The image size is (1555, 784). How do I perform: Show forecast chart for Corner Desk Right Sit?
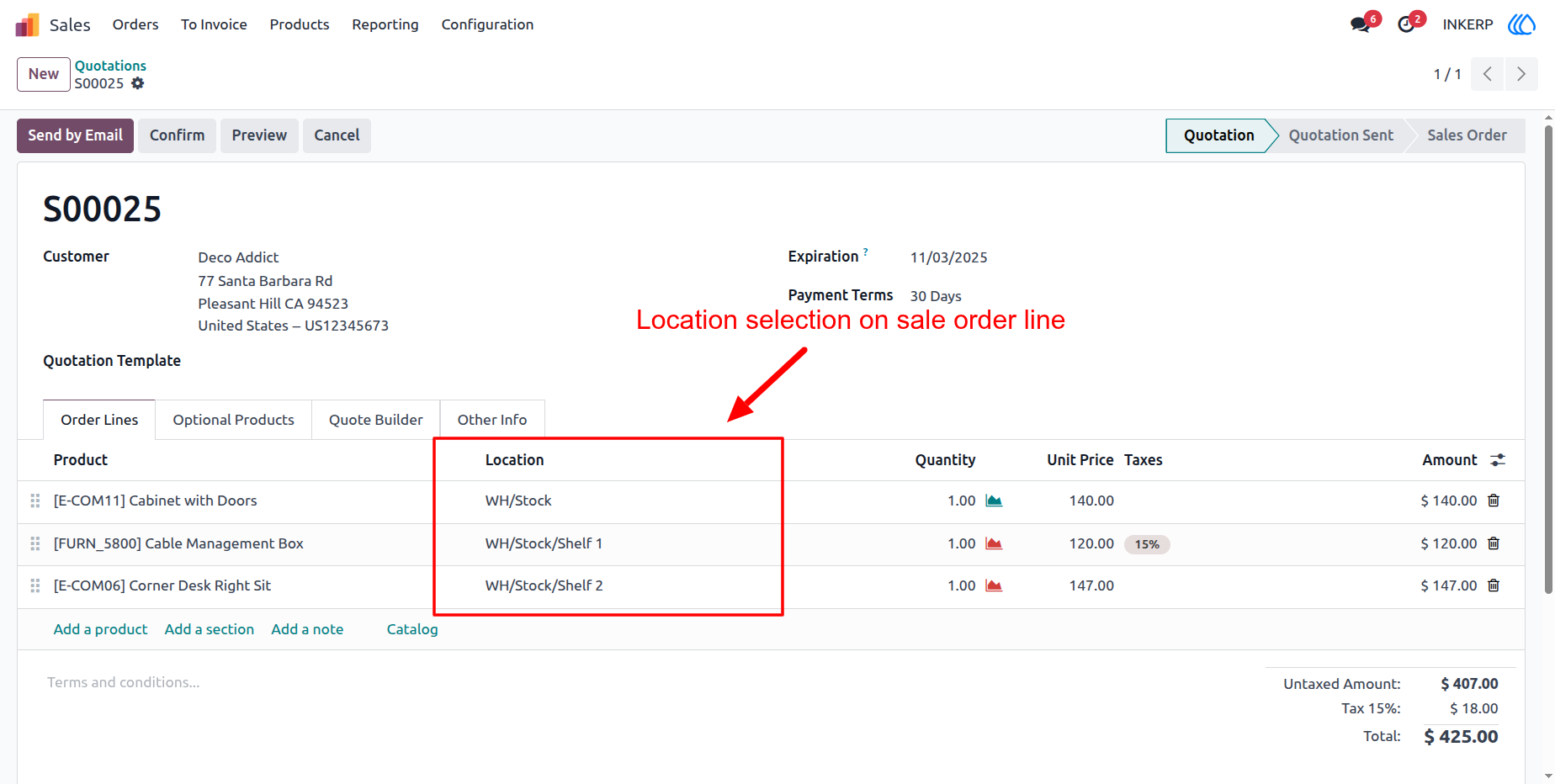(994, 585)
